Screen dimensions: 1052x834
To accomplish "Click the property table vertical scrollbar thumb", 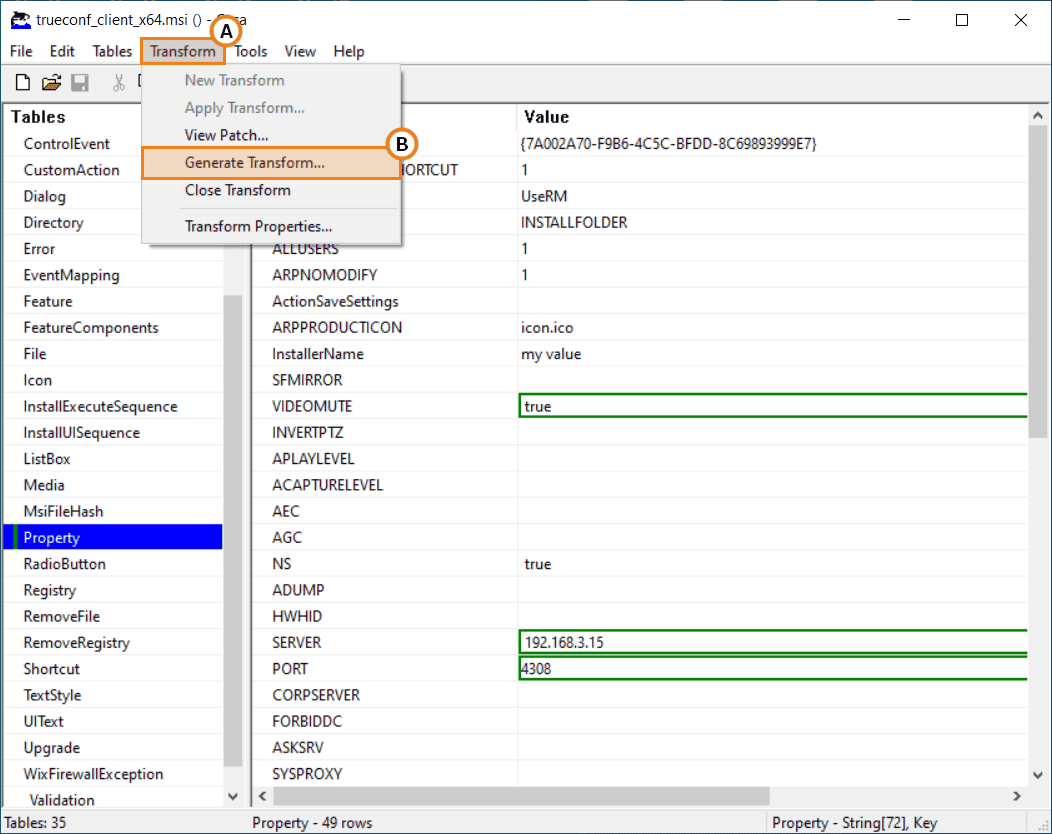I will tap(1038, 282).
